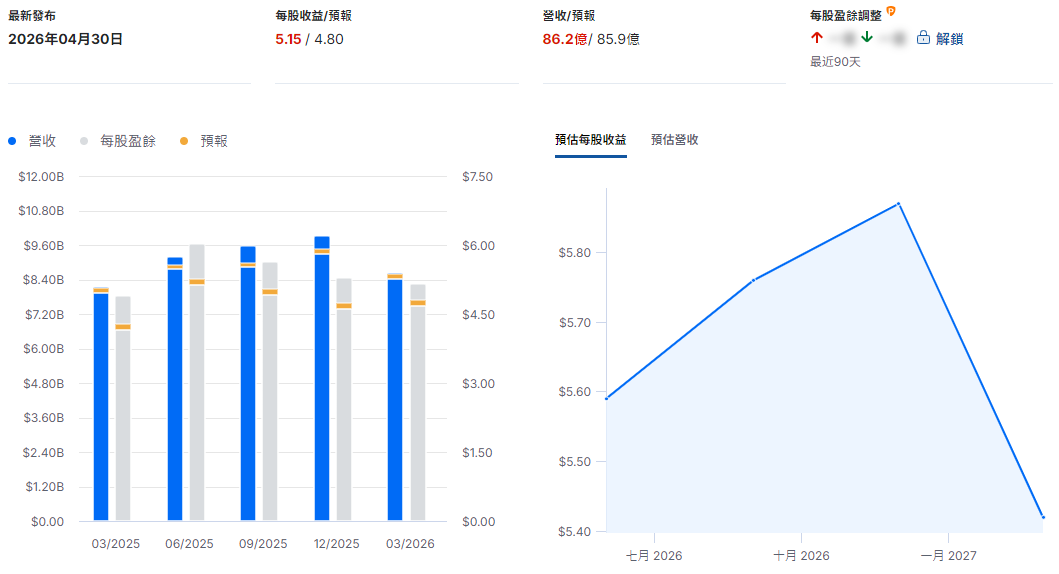
Task: Open the 解鎖 unlock link
Action: pos(949,38)
